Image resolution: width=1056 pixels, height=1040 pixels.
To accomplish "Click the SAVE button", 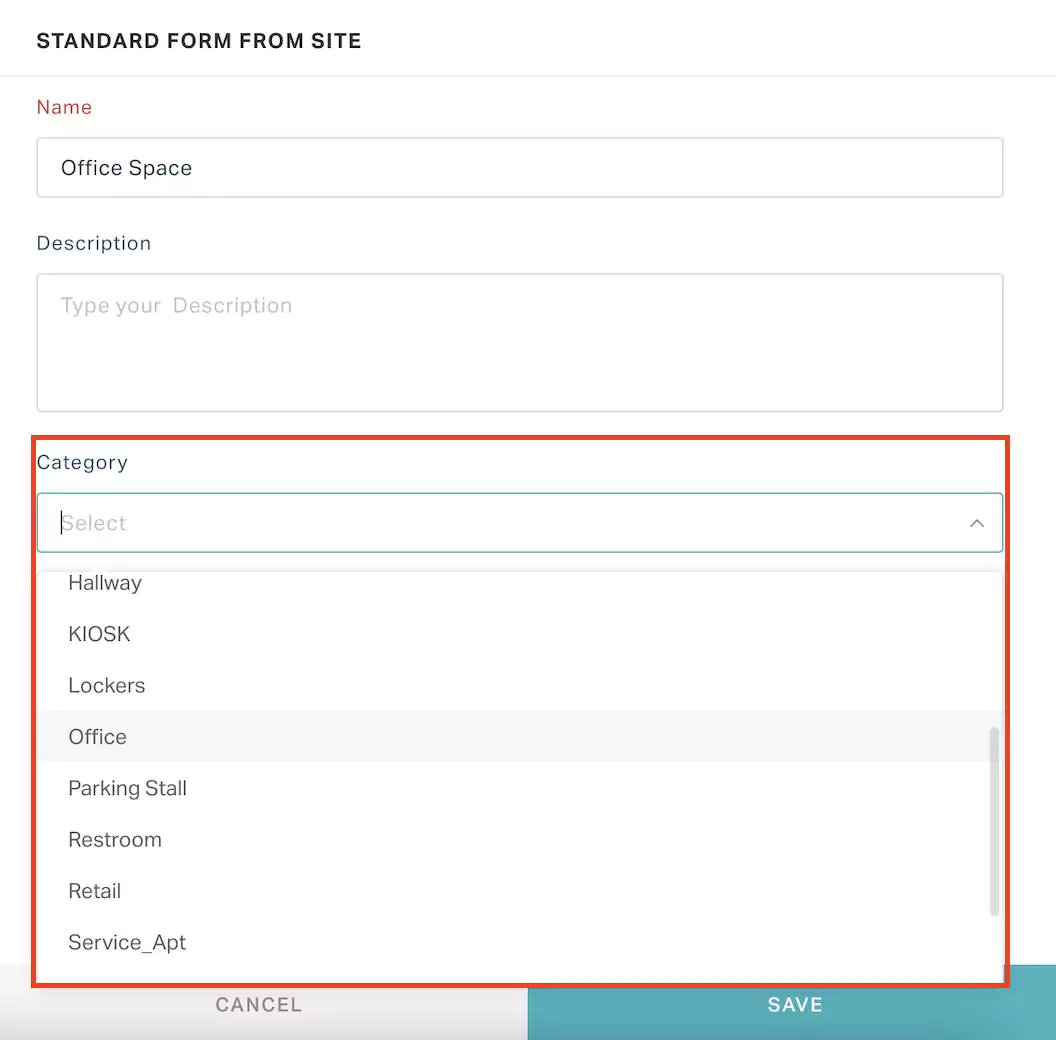I will tap(794, 1005).
